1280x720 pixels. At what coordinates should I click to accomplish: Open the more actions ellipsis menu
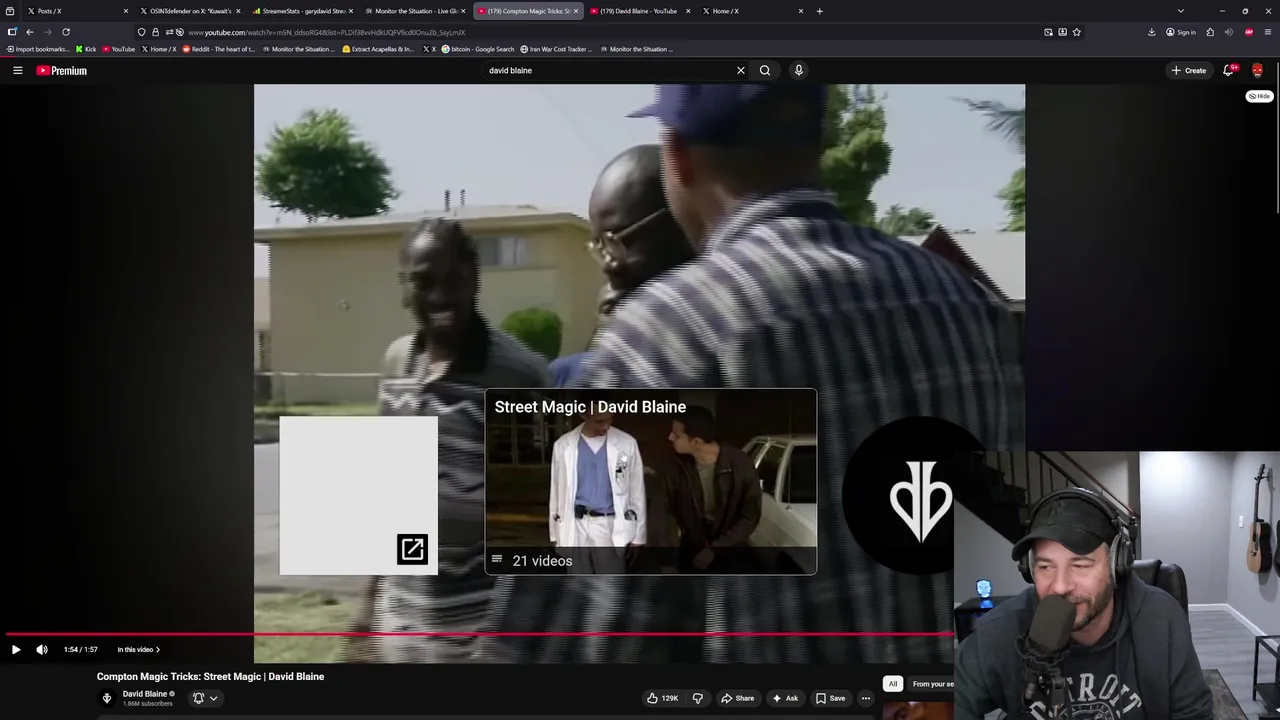coord(866,698)
